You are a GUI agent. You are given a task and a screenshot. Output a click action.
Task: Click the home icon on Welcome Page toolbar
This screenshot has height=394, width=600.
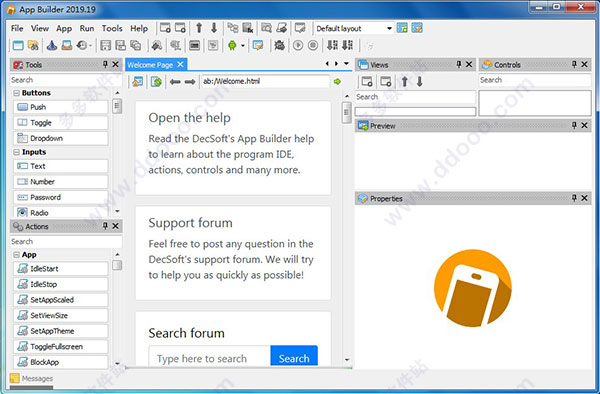coord(137,81)
